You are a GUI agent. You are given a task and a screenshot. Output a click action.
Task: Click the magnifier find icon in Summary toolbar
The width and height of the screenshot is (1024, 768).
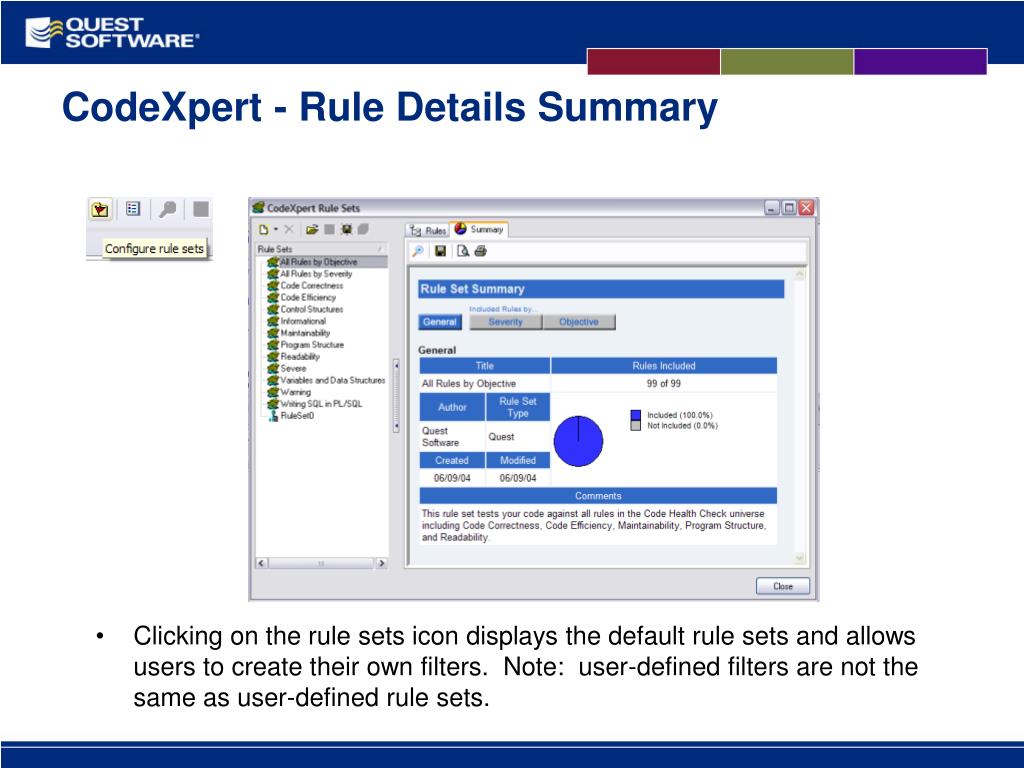(418, 251)
